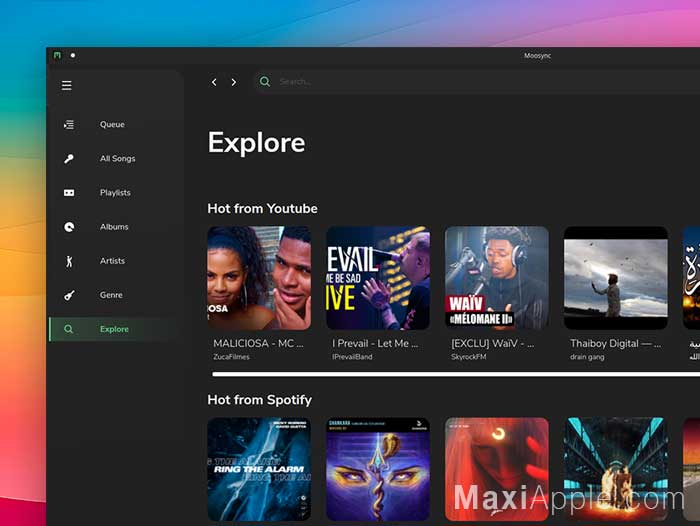700x526 pixels.
Task: Click the '[EXCLU] WaïV - ...' title
Action: [492, 343]
